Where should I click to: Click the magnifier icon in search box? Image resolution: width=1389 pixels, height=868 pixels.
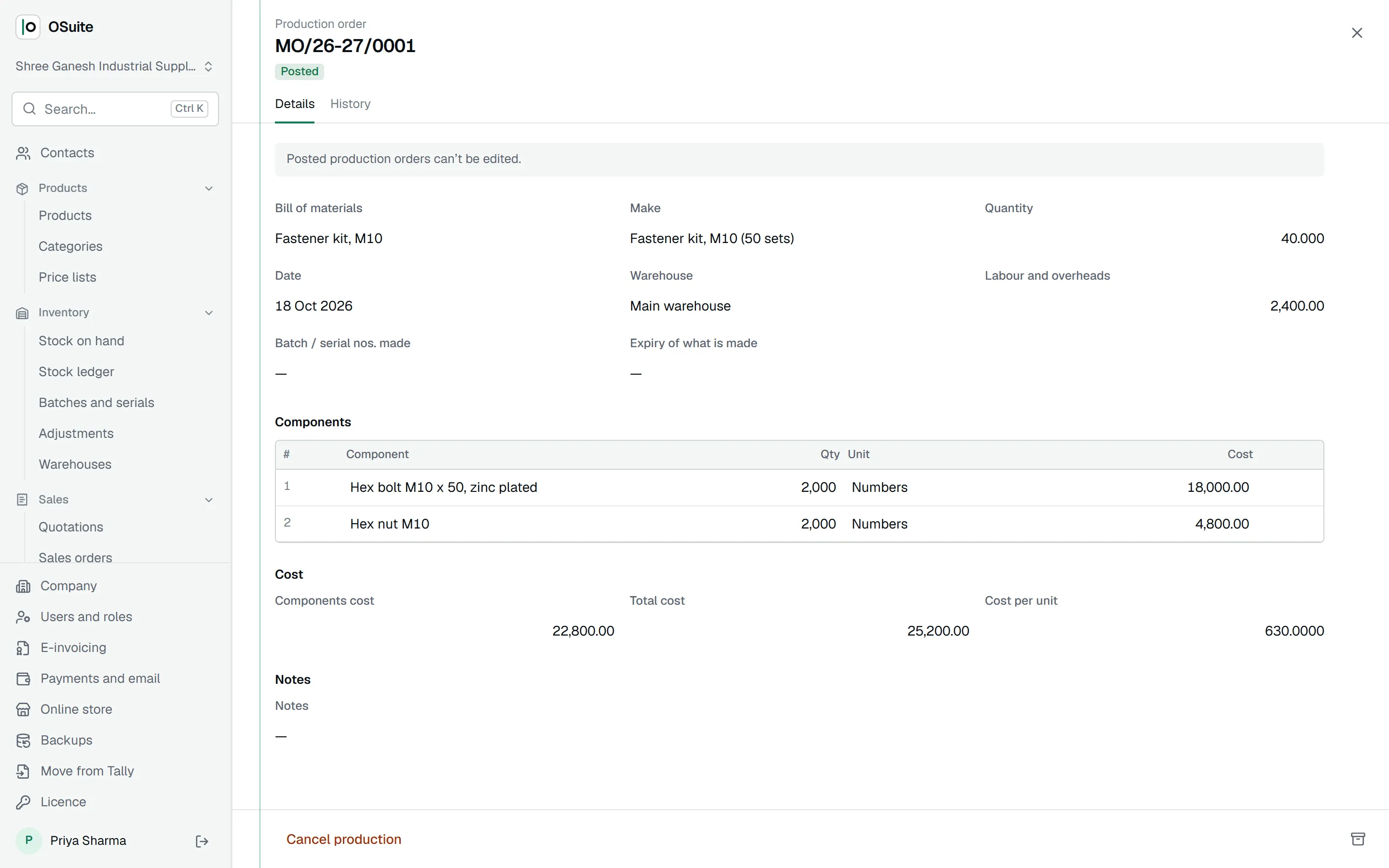point(29,109)
